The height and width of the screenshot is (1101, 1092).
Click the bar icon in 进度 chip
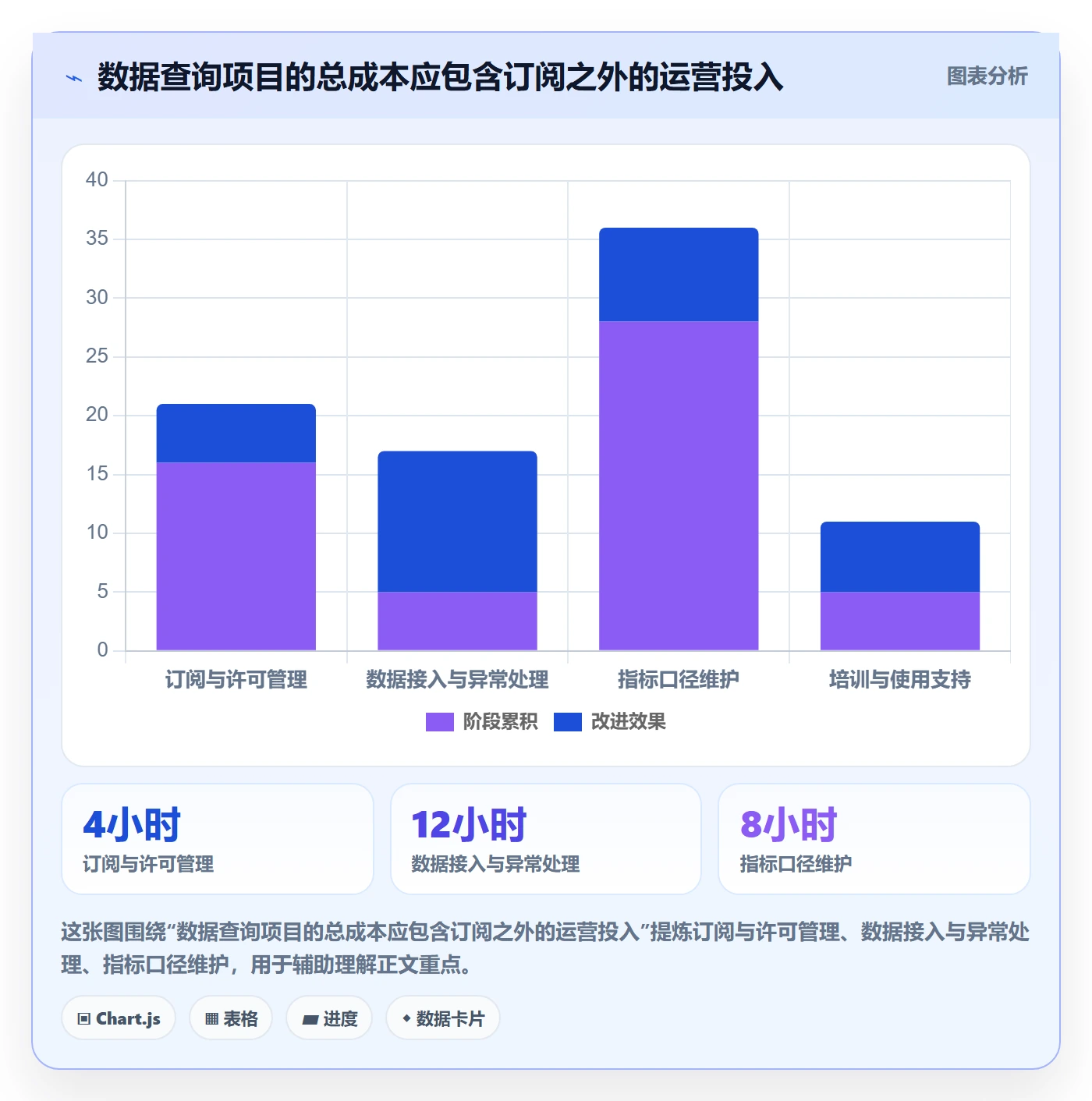click(310, 1019)
